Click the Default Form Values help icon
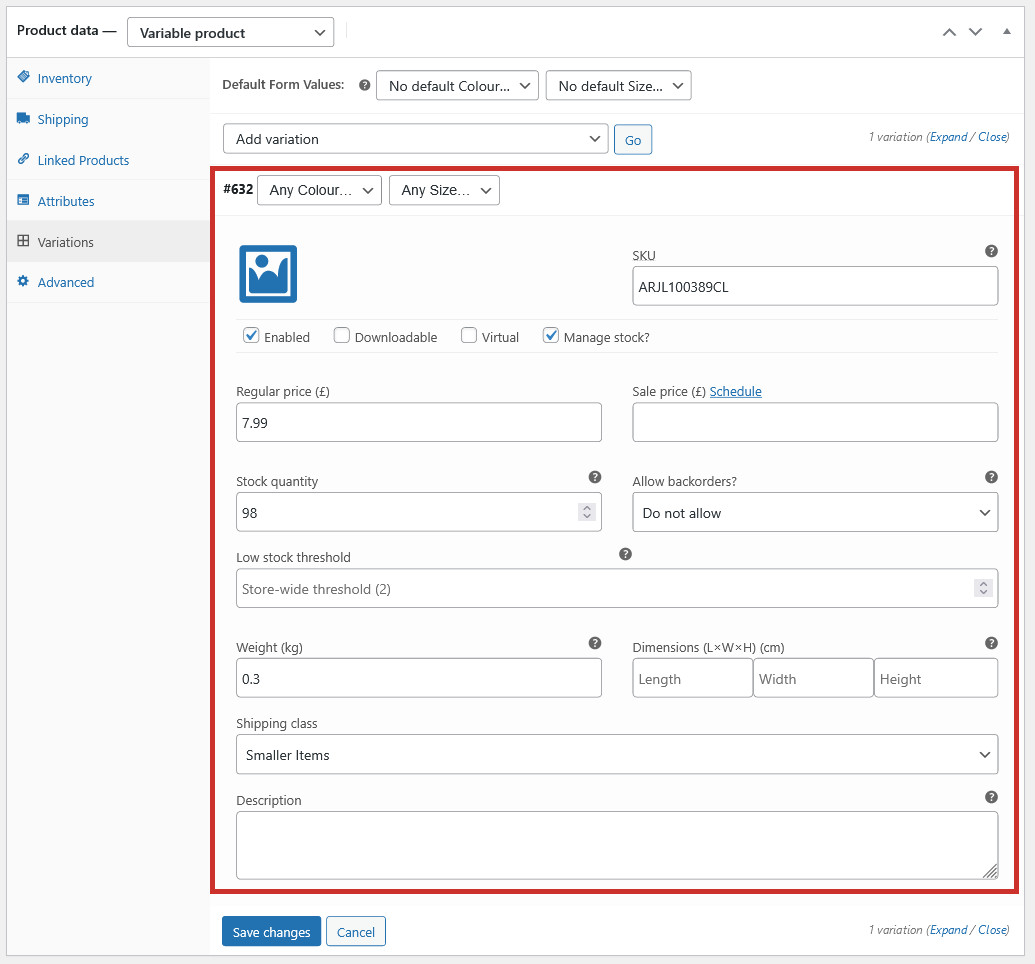The image size is (1035, 964). pyautogui.click(x=364, y=85)
